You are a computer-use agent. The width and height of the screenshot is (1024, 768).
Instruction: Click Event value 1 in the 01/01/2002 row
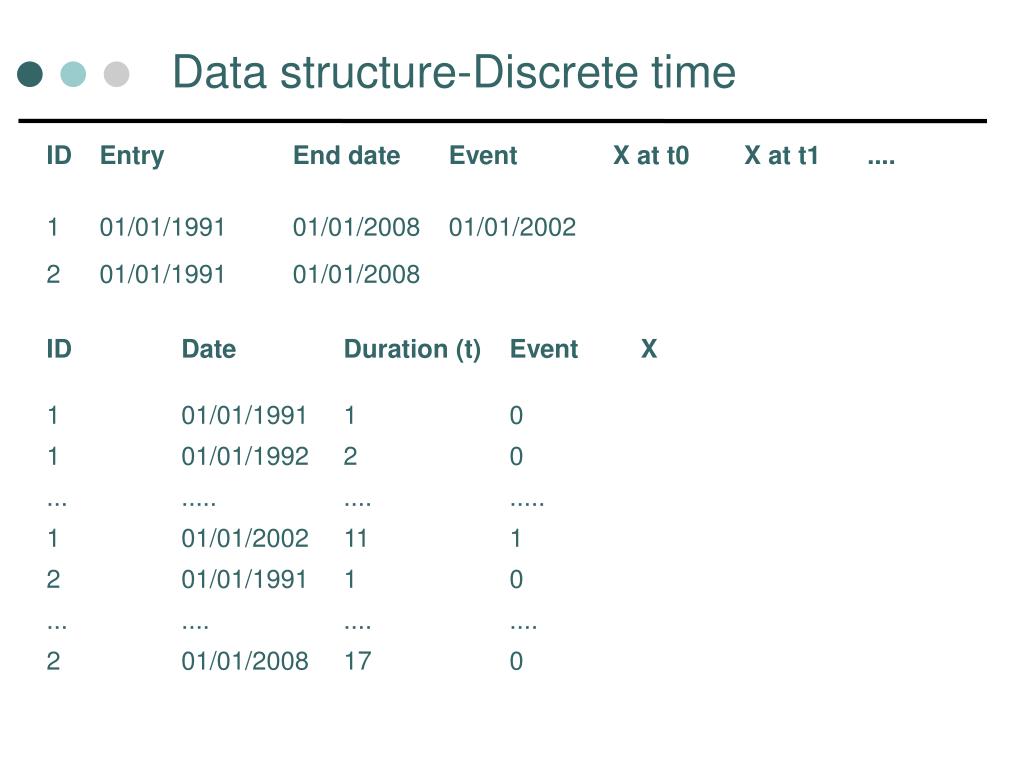[x=515, y=539]
